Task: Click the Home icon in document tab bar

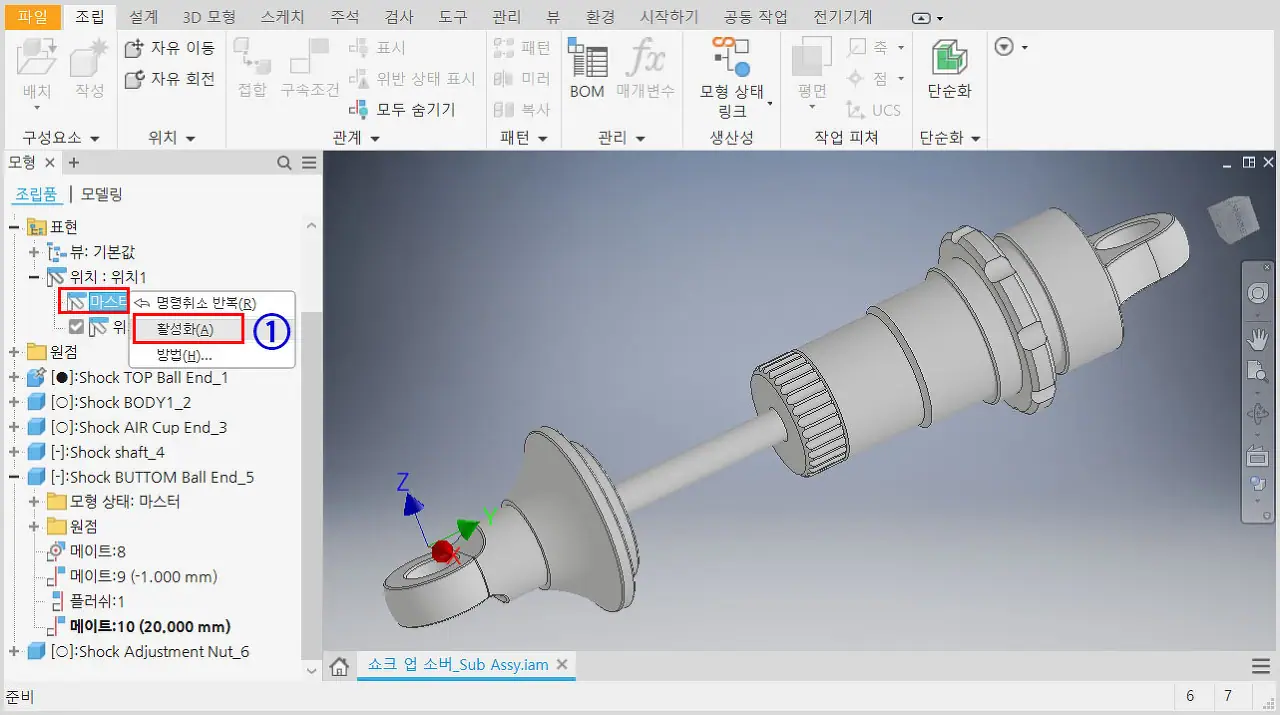Action: [x=340, y=667]
